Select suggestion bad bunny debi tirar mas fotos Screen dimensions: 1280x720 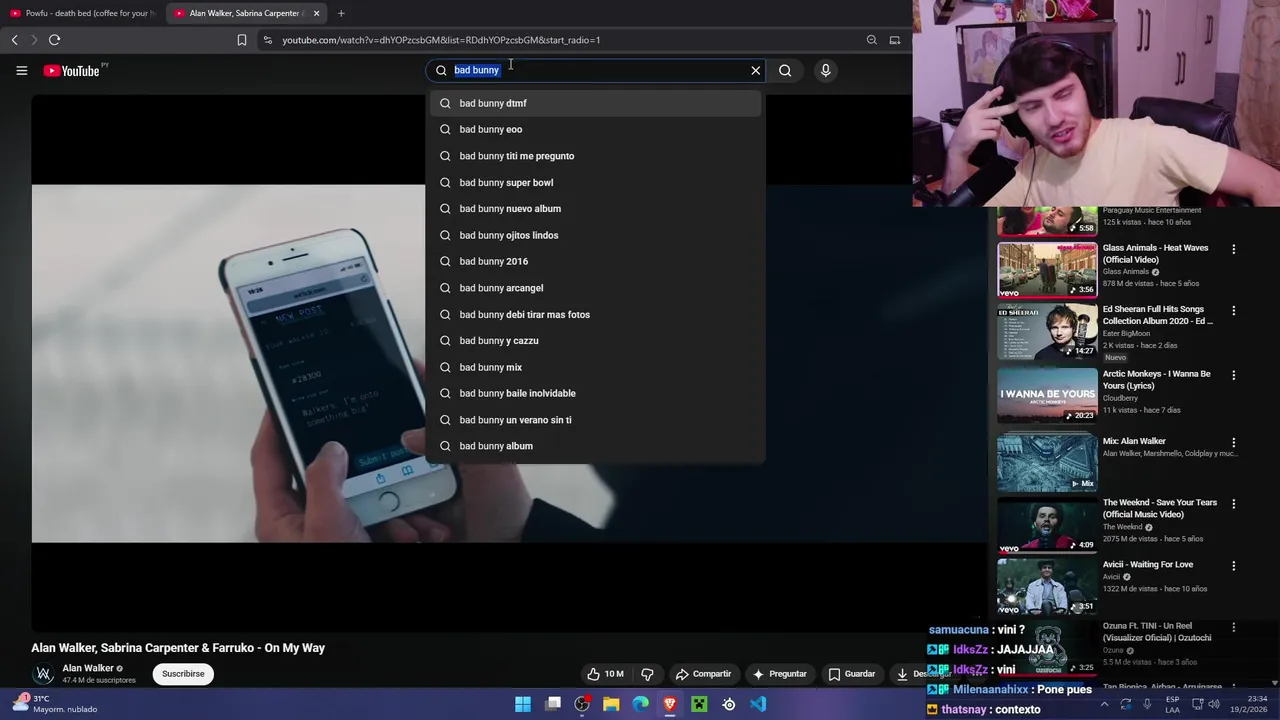[x=595, y=314]
